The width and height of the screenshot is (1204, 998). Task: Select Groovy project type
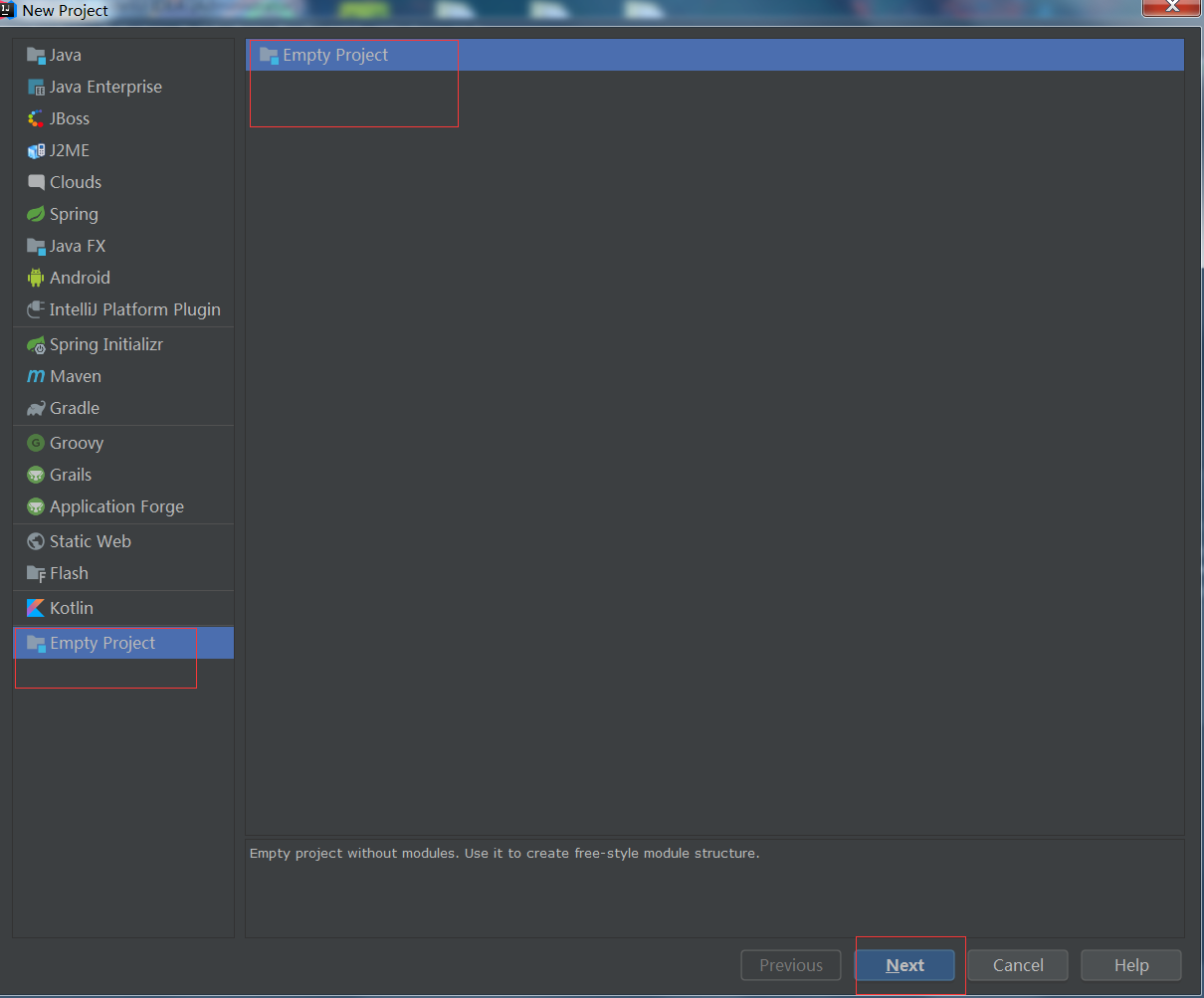click(123, 444)
